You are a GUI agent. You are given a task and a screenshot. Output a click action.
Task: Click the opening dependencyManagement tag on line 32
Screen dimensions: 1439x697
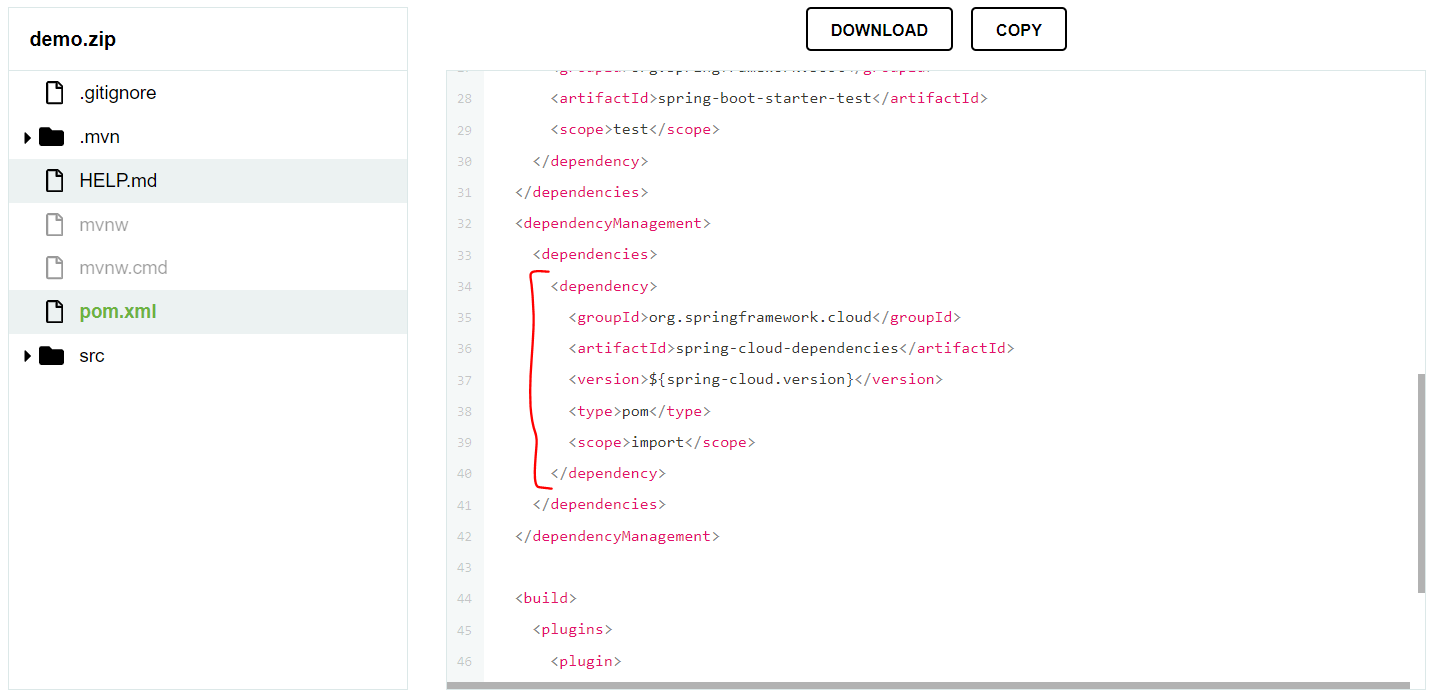point(613,223)
